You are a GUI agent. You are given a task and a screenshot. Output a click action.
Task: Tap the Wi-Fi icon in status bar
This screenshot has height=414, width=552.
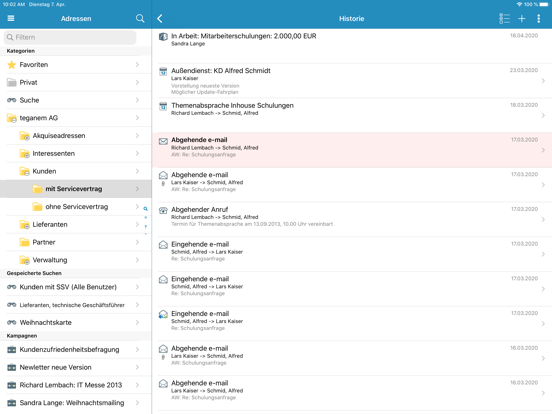[519, 4]
